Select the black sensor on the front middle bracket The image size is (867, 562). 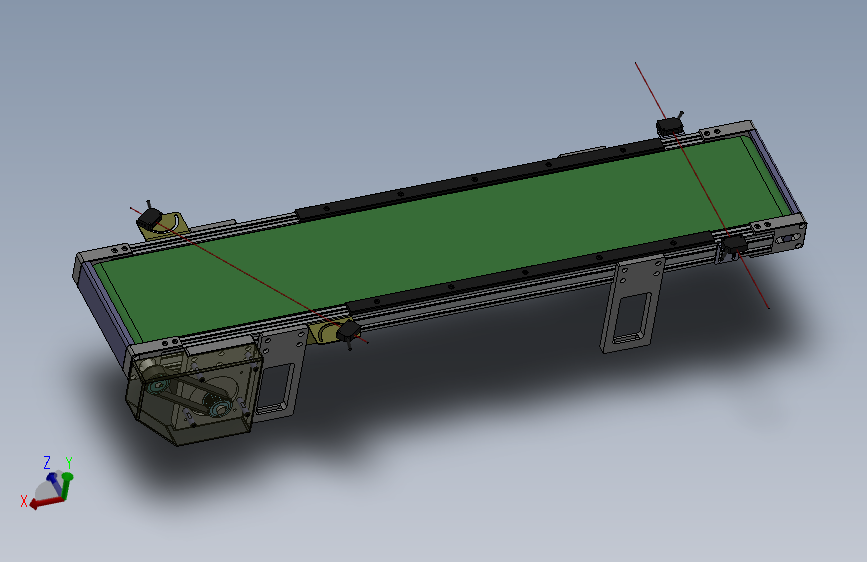tap(348, 333)
